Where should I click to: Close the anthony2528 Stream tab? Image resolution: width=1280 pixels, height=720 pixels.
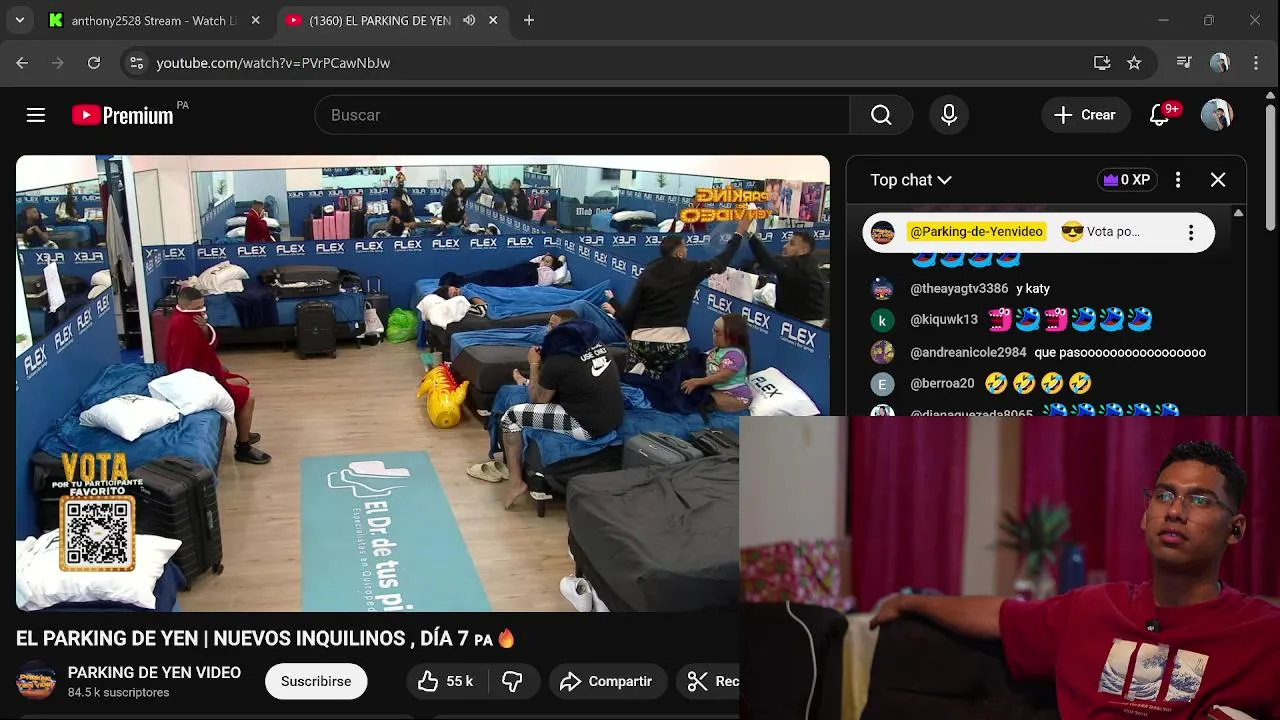(255, 20)
